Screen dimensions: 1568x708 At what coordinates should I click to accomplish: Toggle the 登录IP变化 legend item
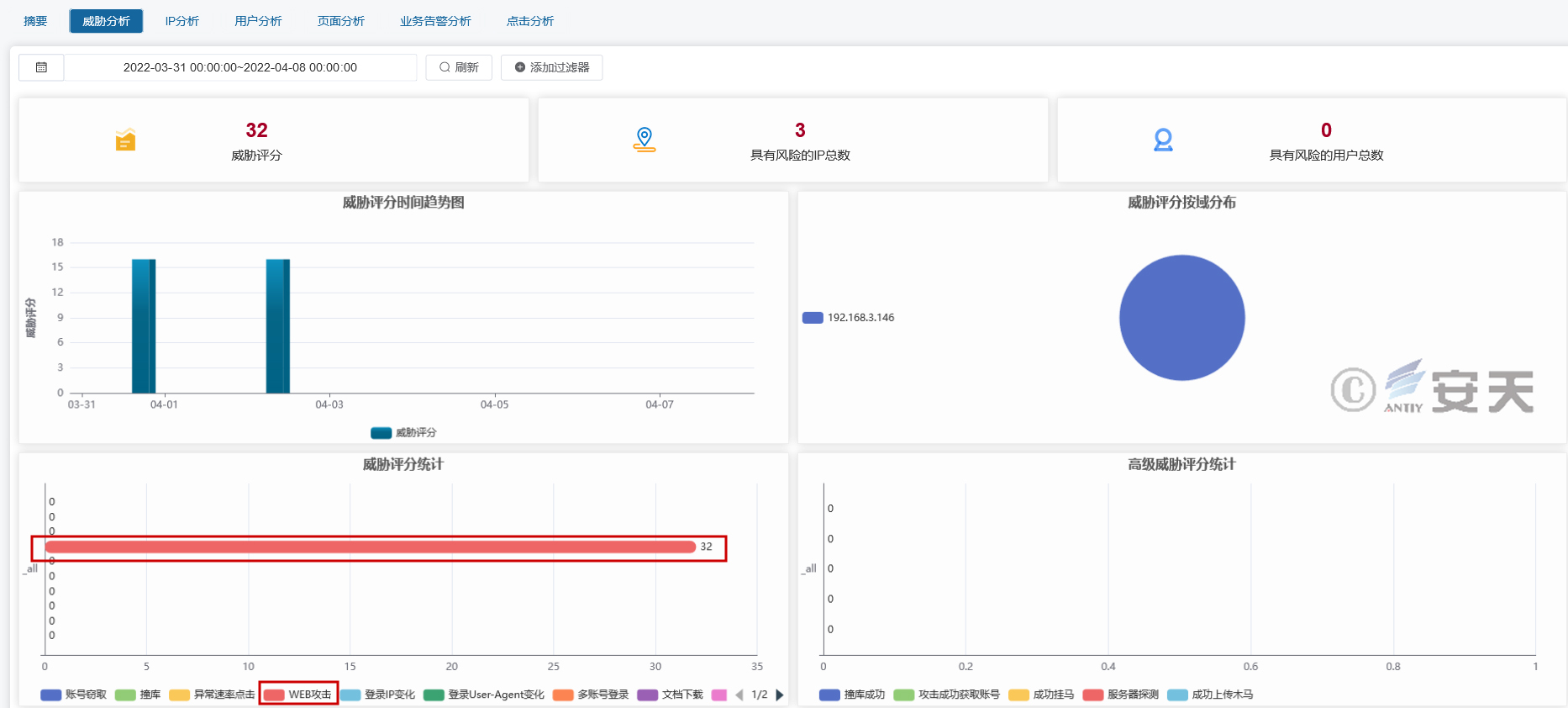(378, 695)
